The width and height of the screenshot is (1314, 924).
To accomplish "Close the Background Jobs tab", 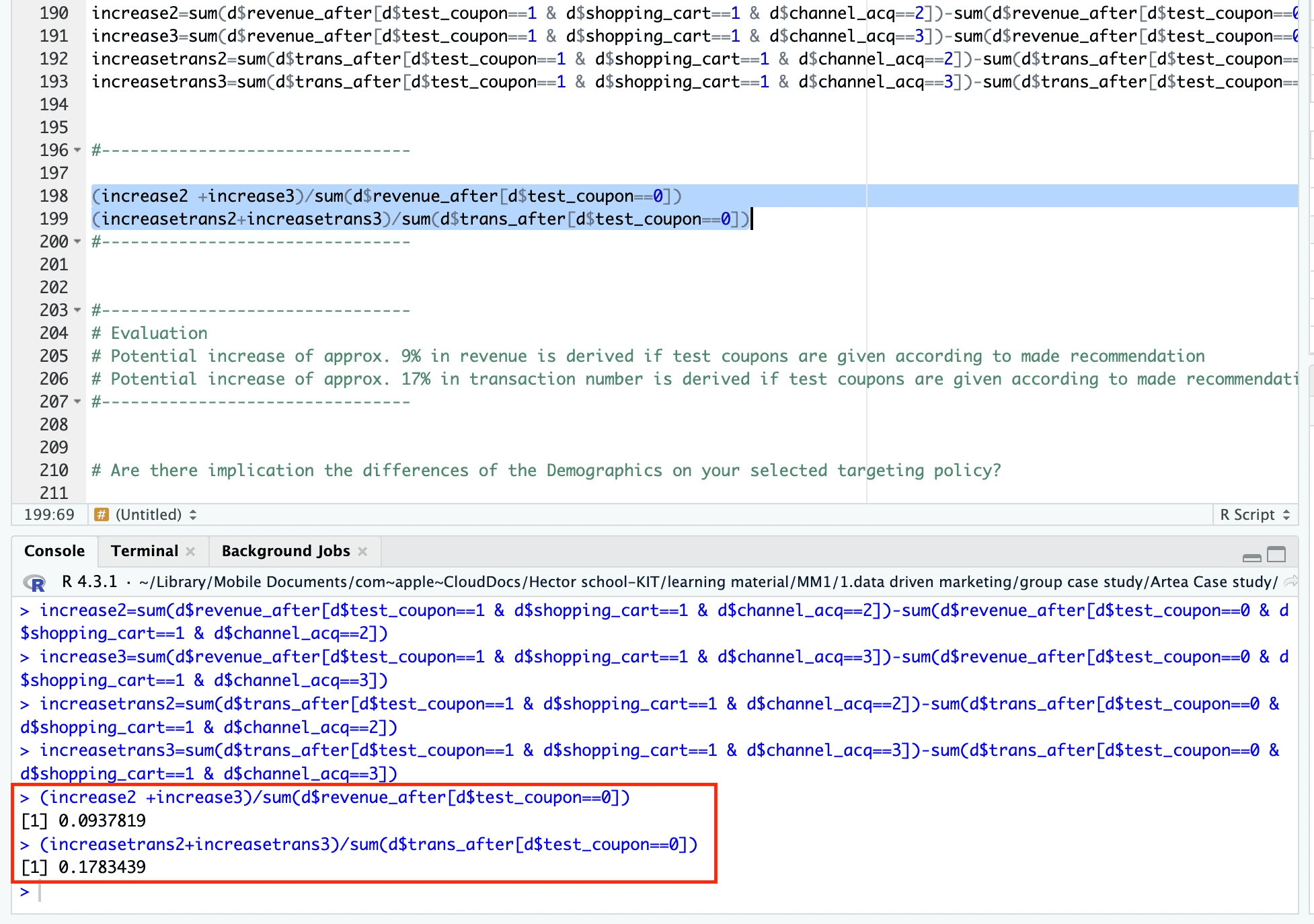I will 363,551.
